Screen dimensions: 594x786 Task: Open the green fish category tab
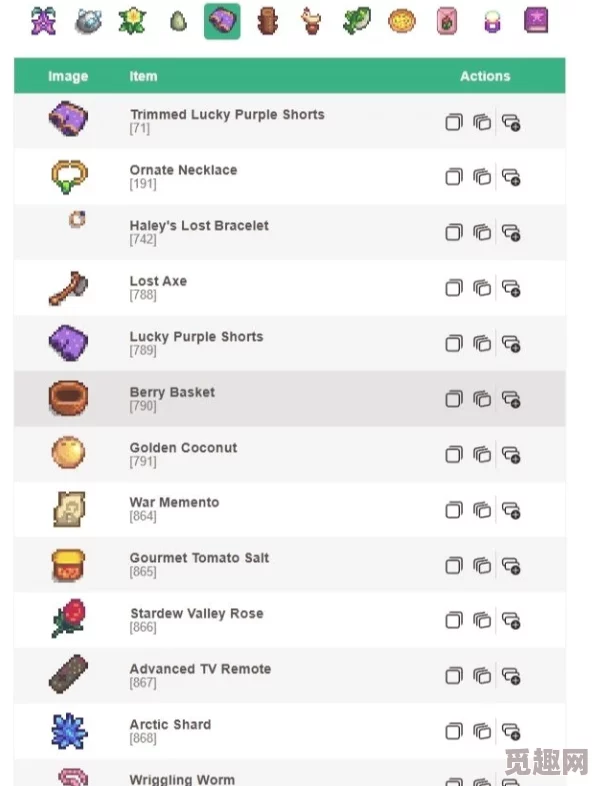[x=357, y=21]
